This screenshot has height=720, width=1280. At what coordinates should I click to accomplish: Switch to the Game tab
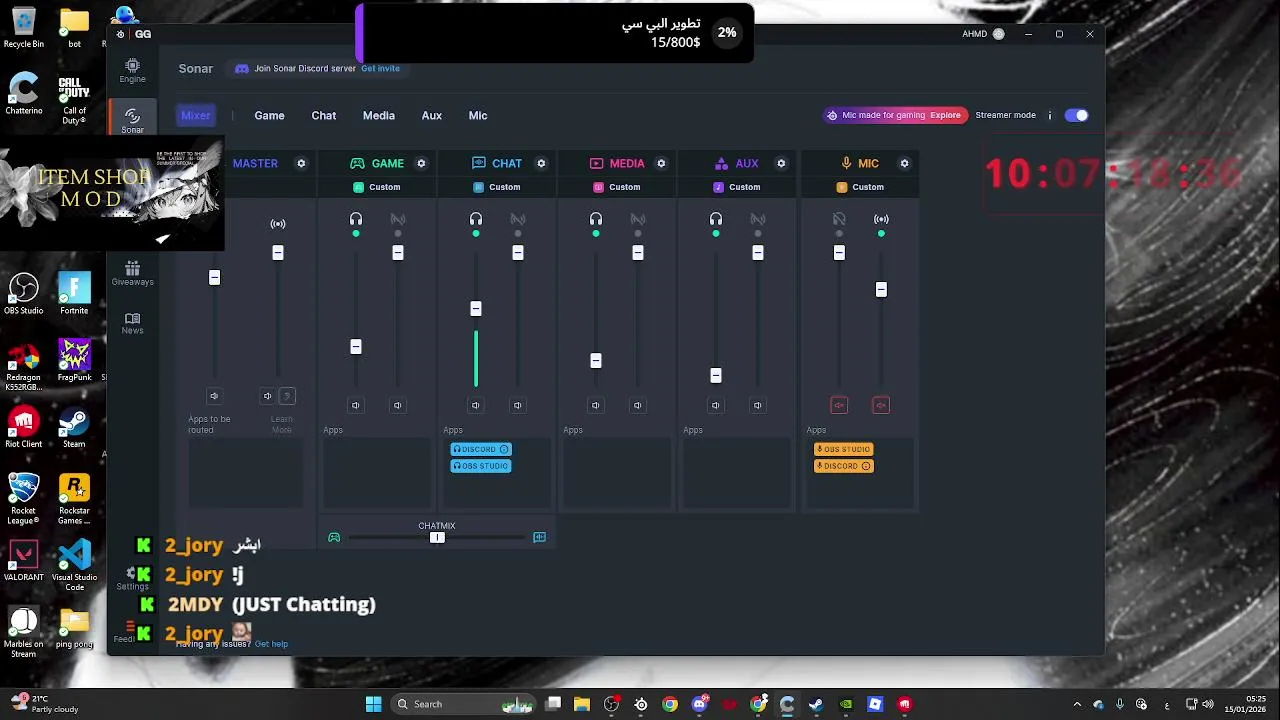coord(269,115)
